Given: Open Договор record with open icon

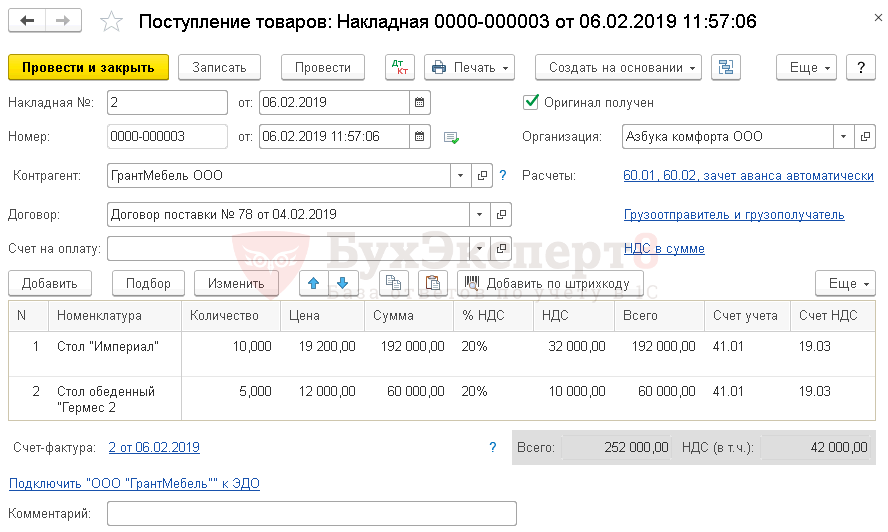Looking at the screenshot, I should tap(501, 215).
